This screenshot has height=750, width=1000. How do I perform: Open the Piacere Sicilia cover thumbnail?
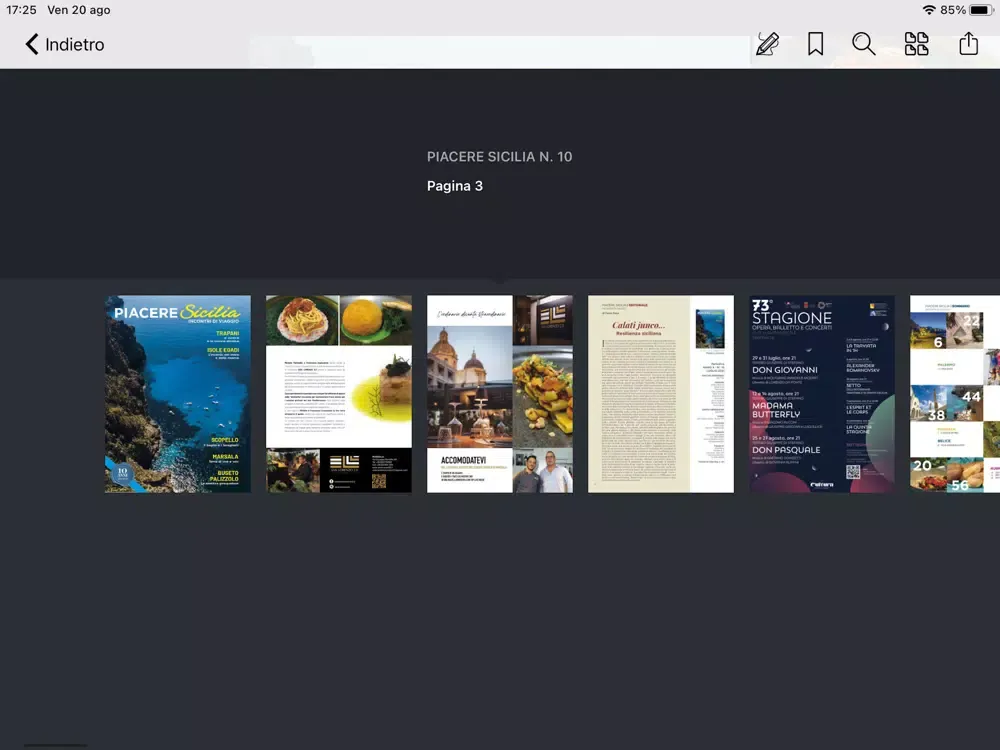(x=178, y=393)
